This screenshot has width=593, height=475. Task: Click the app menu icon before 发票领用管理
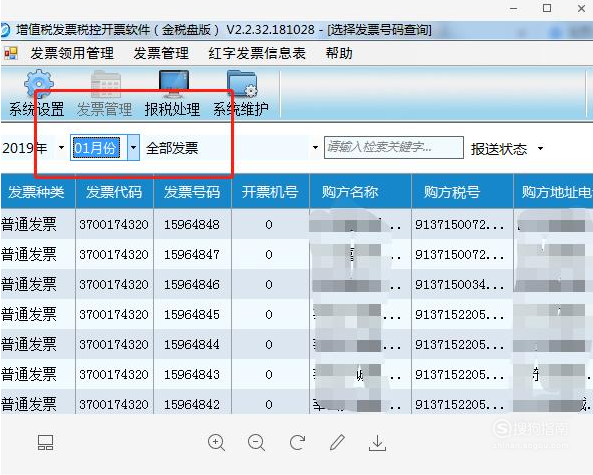11,53
